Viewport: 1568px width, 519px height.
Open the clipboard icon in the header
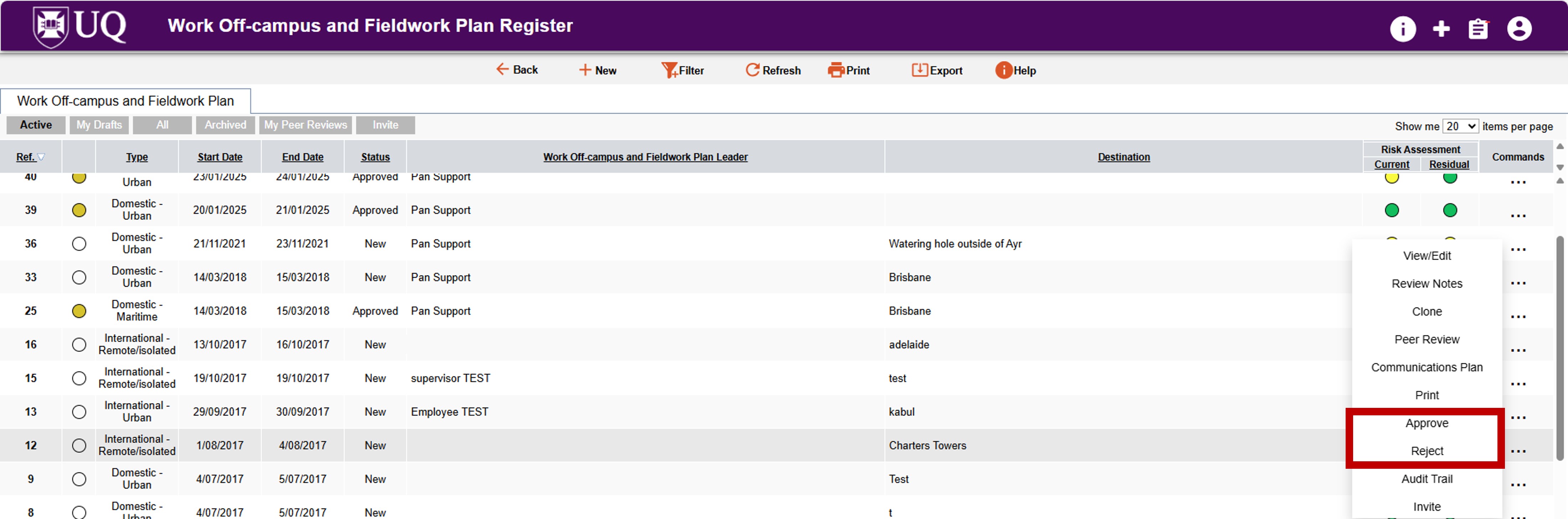click(x=1478, y=28)
